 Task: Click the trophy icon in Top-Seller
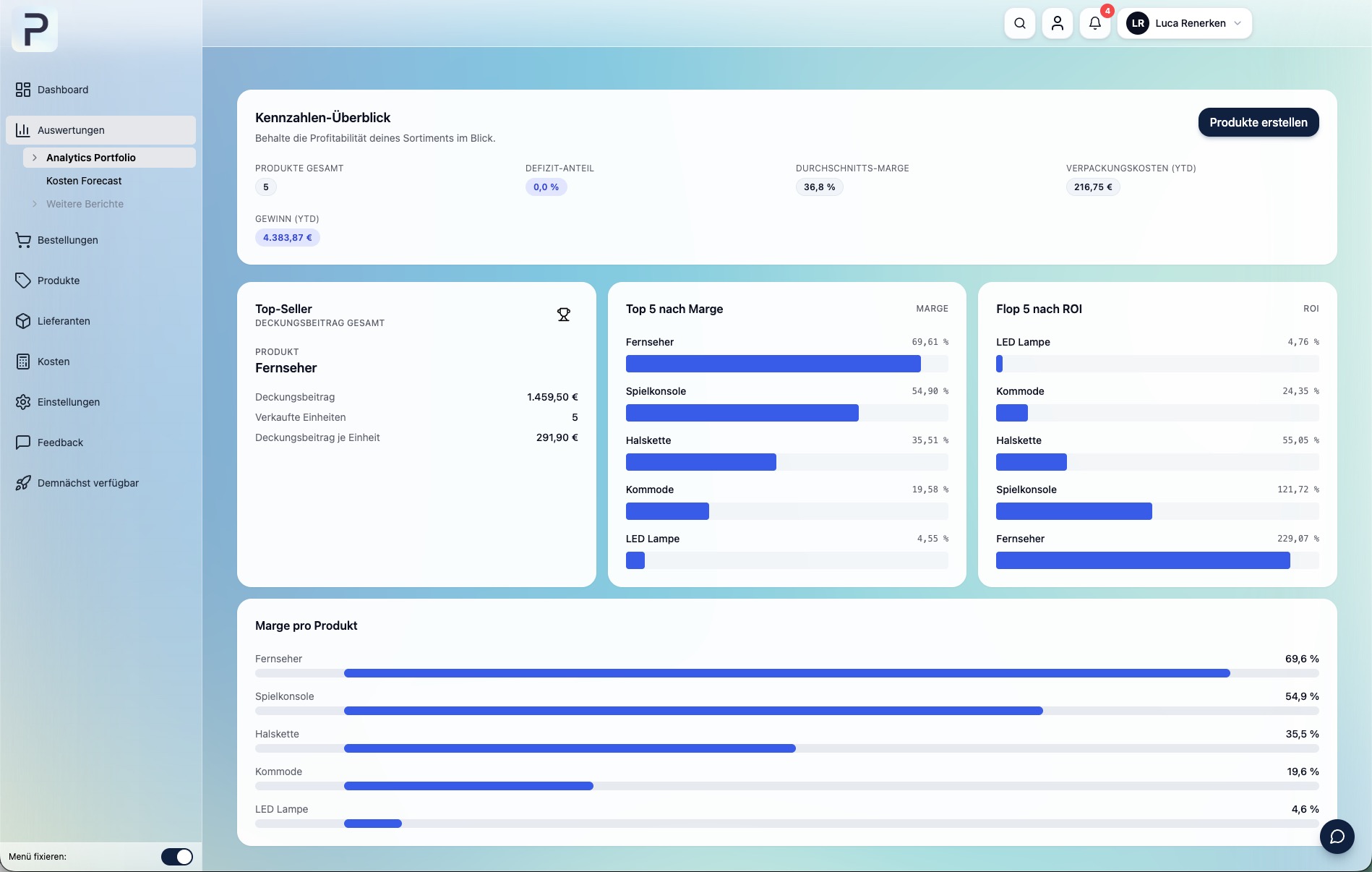[x=563, y=315]
